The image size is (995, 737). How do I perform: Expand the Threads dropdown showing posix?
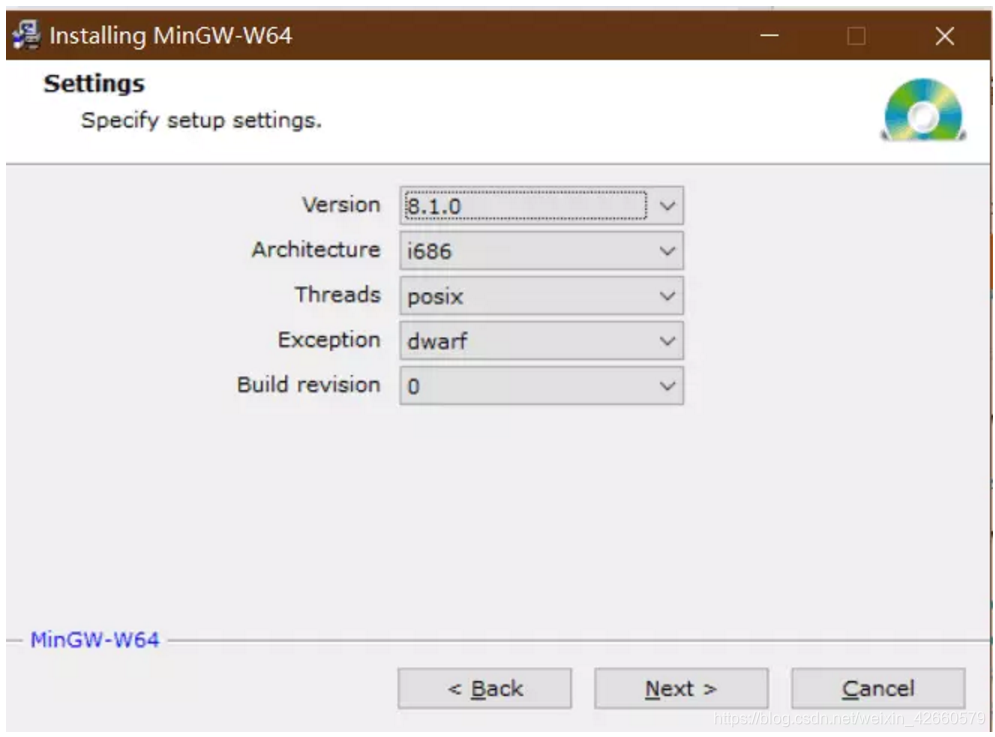point(541,296)
